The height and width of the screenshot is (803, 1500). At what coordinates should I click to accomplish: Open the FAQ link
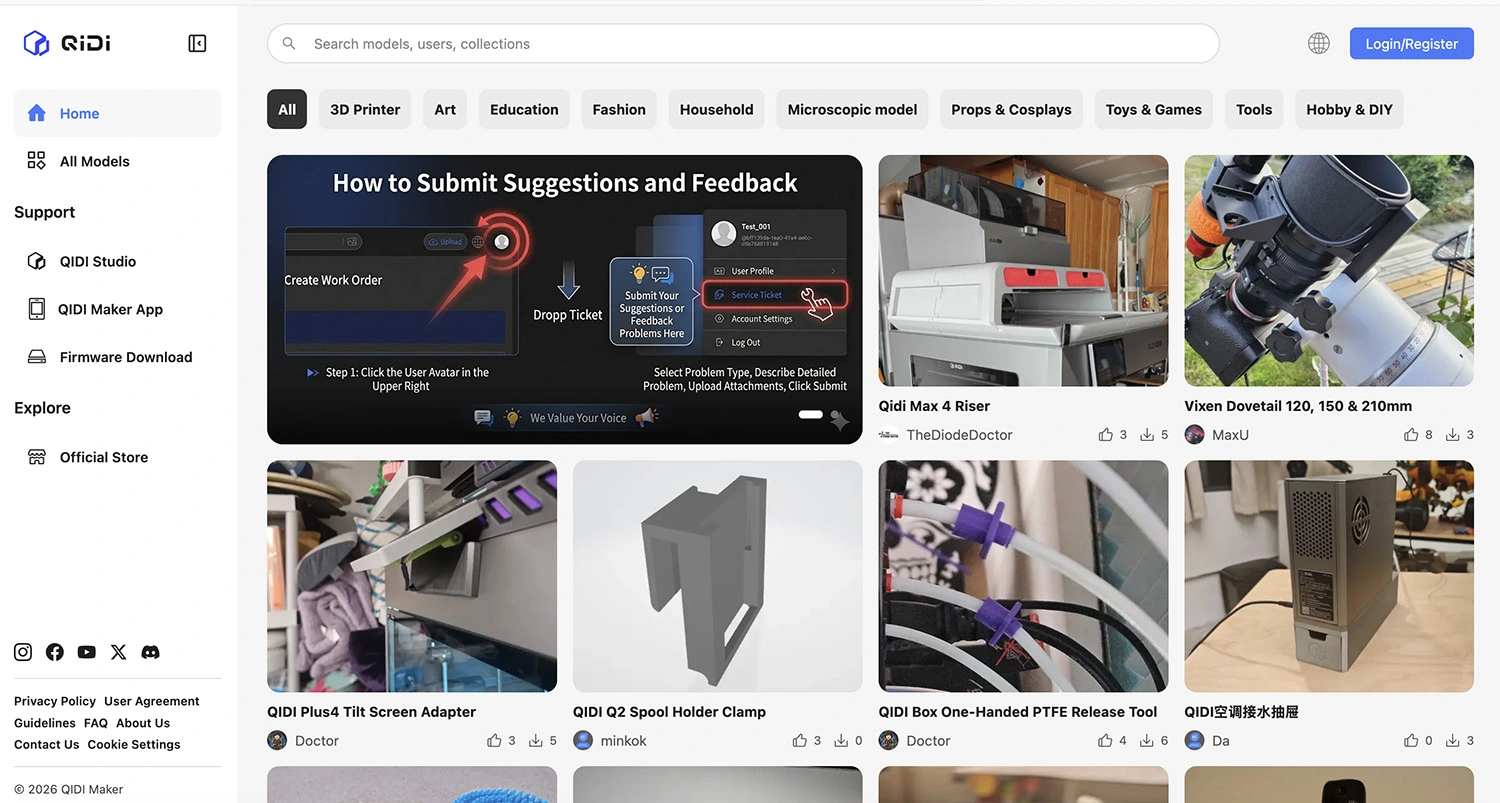click(x=96, y=723)
